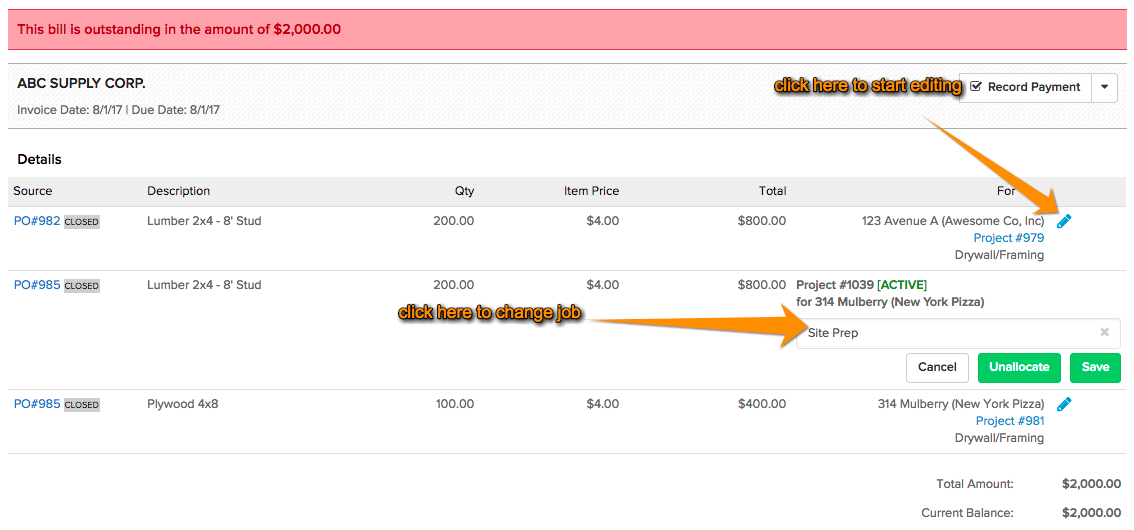Click the Details section heading
The height and width of the screenshot is (530, 1134).
(x=40, y=160)
